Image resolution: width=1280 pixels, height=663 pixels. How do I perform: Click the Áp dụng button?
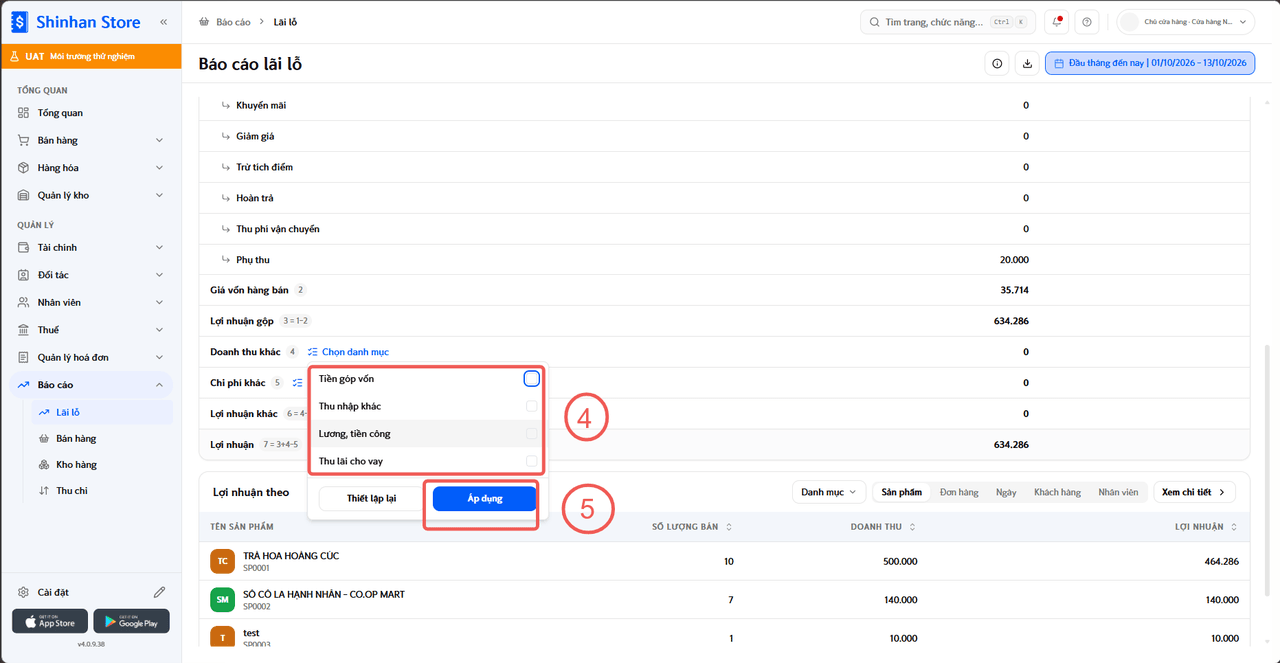point(485,498)
